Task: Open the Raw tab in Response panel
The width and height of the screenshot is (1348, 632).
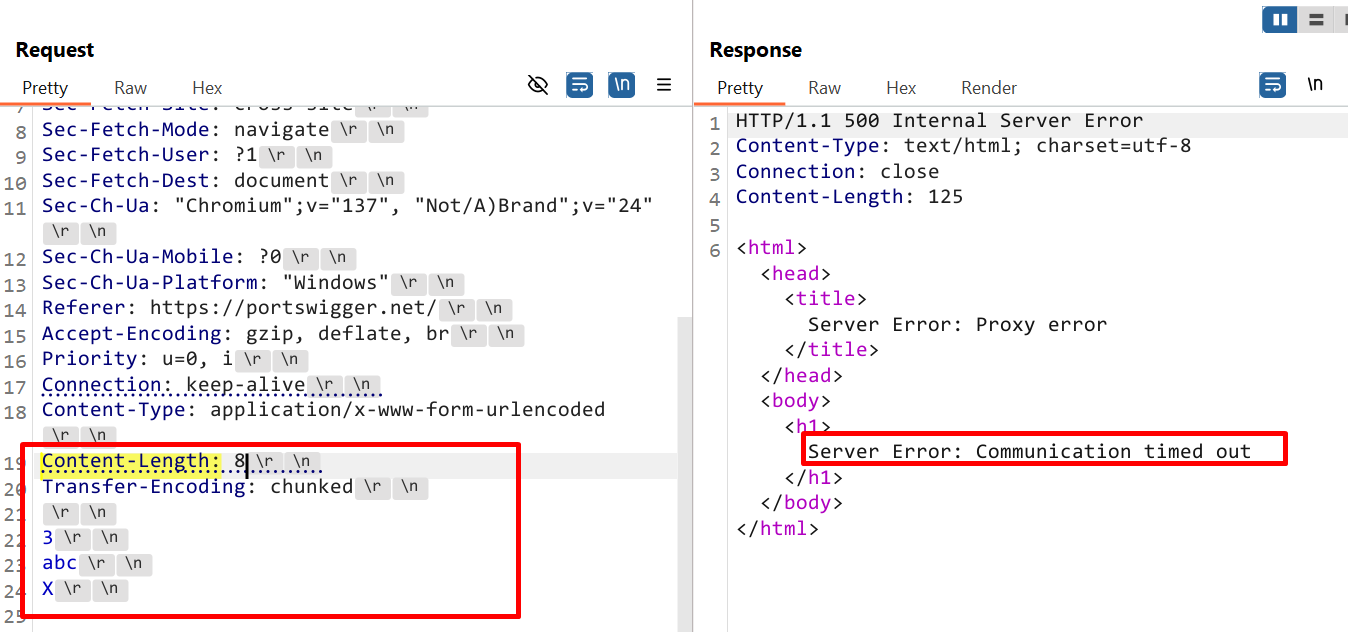Action: tap(824, 88)
